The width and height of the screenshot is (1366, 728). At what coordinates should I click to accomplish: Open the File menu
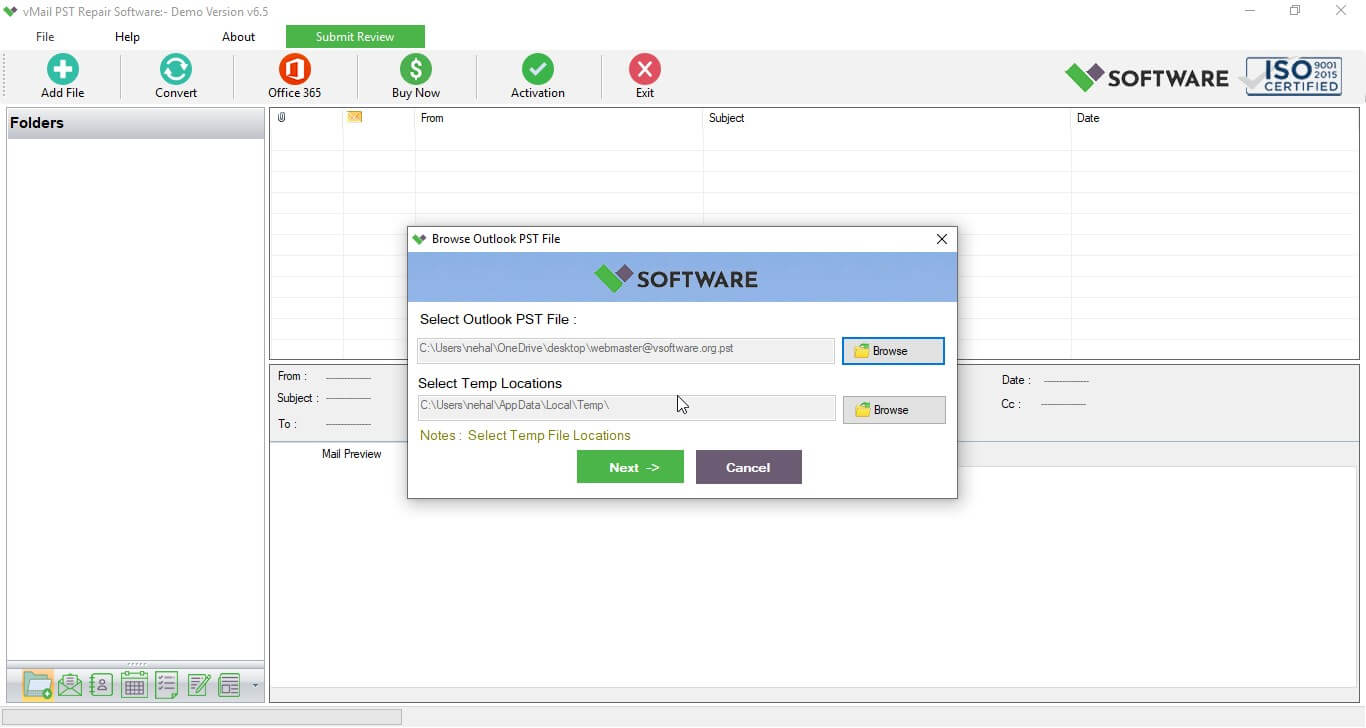coord(45,37)
